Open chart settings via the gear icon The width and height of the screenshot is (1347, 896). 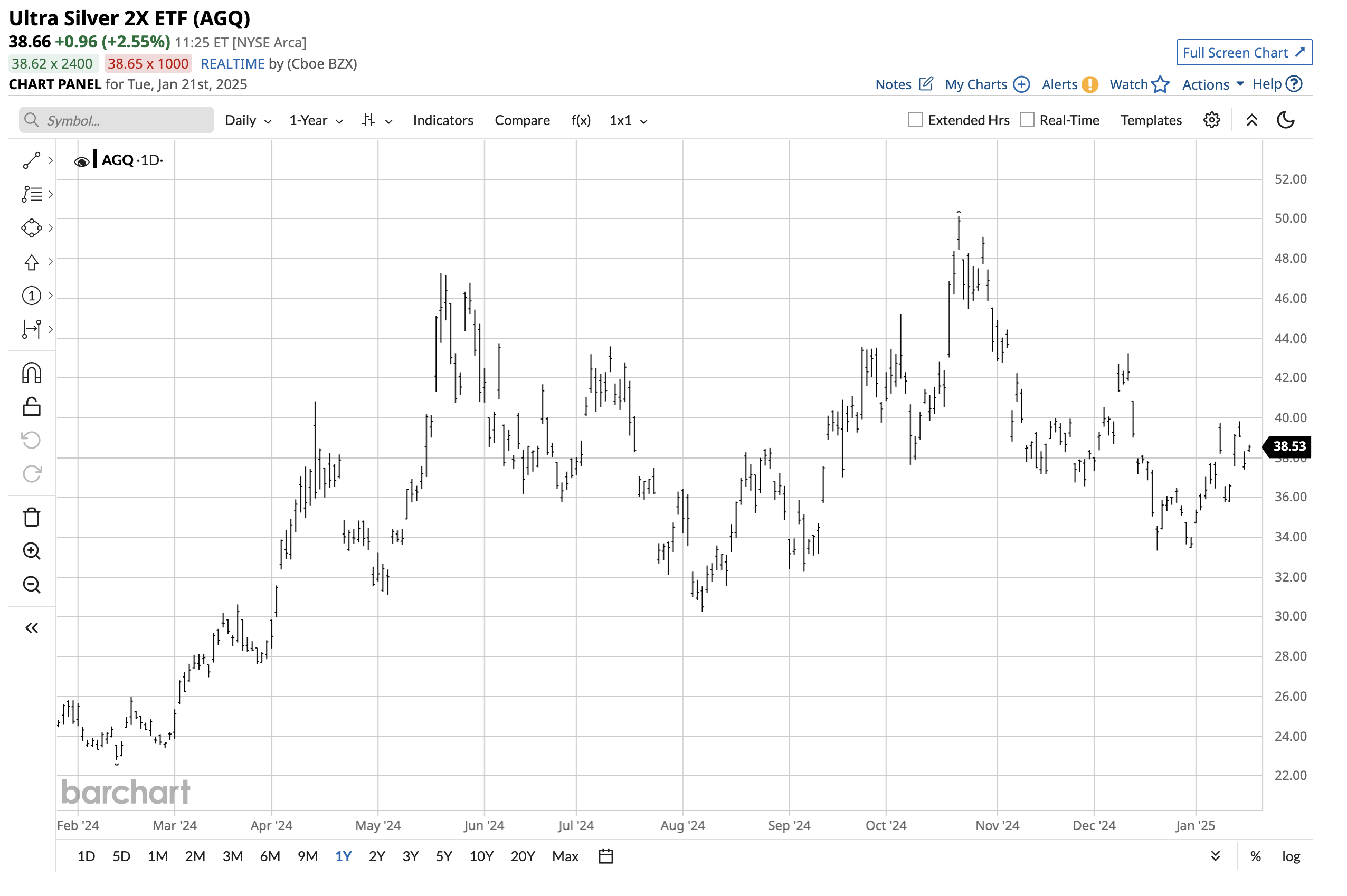click(x=1211, y=120)
